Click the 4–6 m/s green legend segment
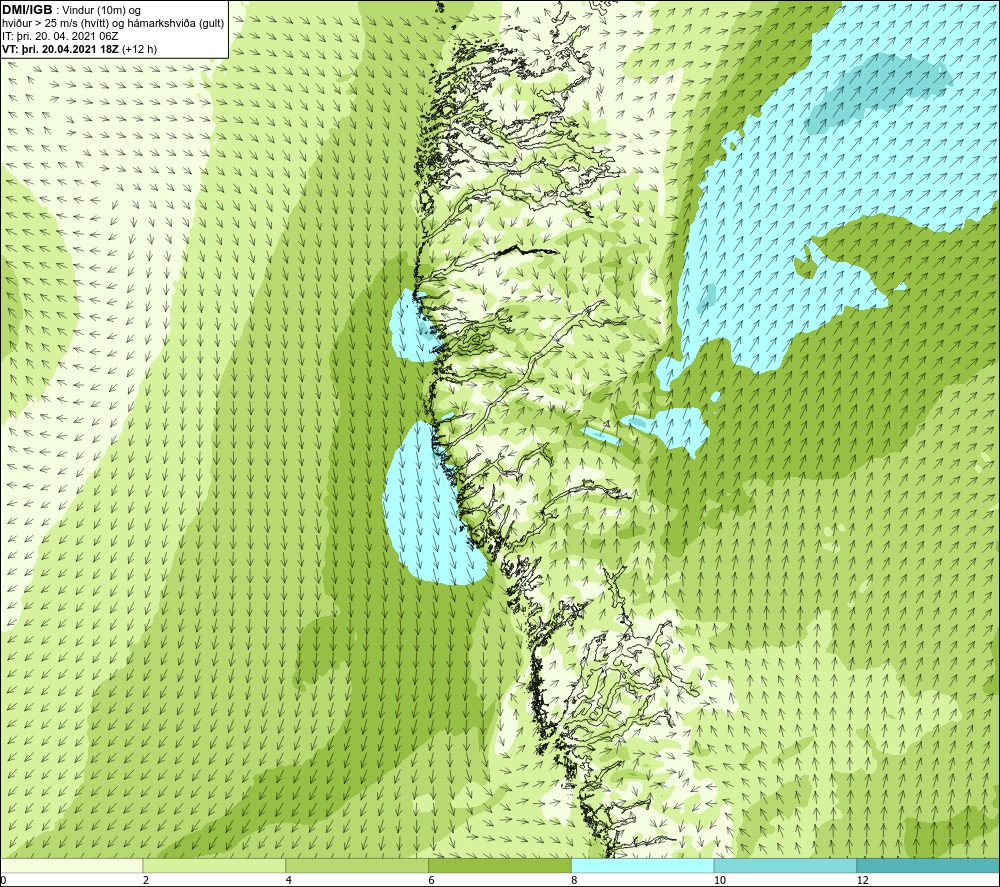This screenshot has width=1000, height=887. coord(357,865)
